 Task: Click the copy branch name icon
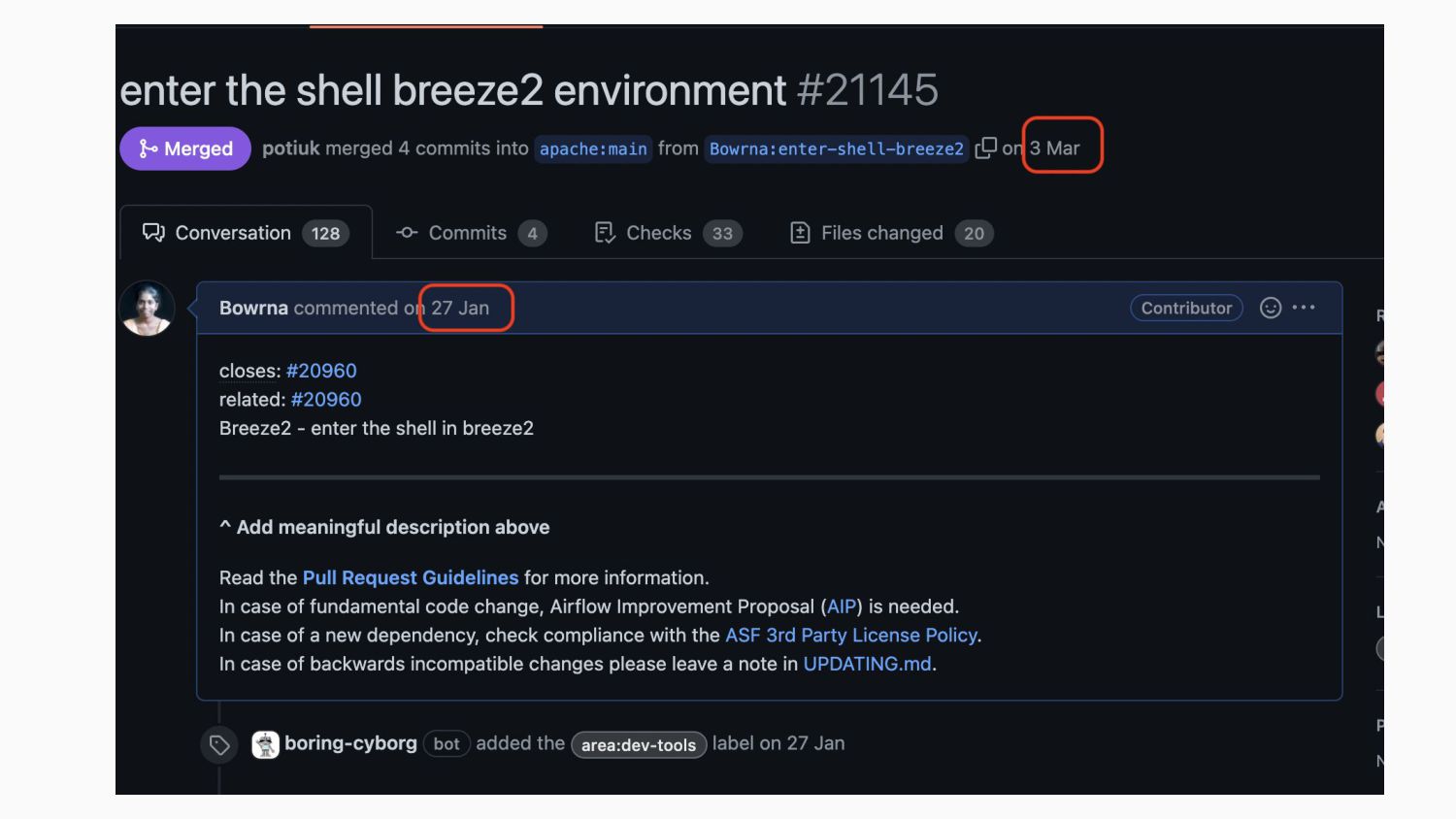(985, 147)
